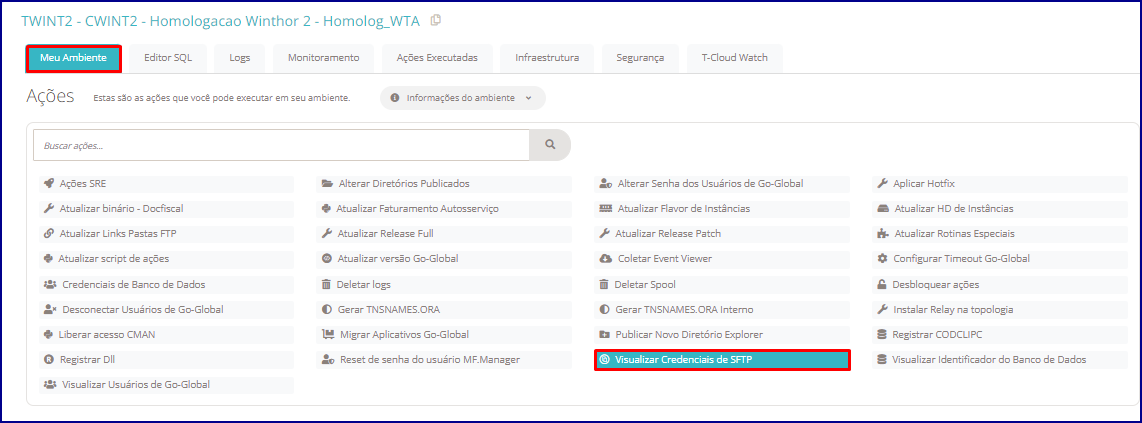Click the trash icon of Deletar Spool
1142x423 pixels.
[x=604, y=285]
